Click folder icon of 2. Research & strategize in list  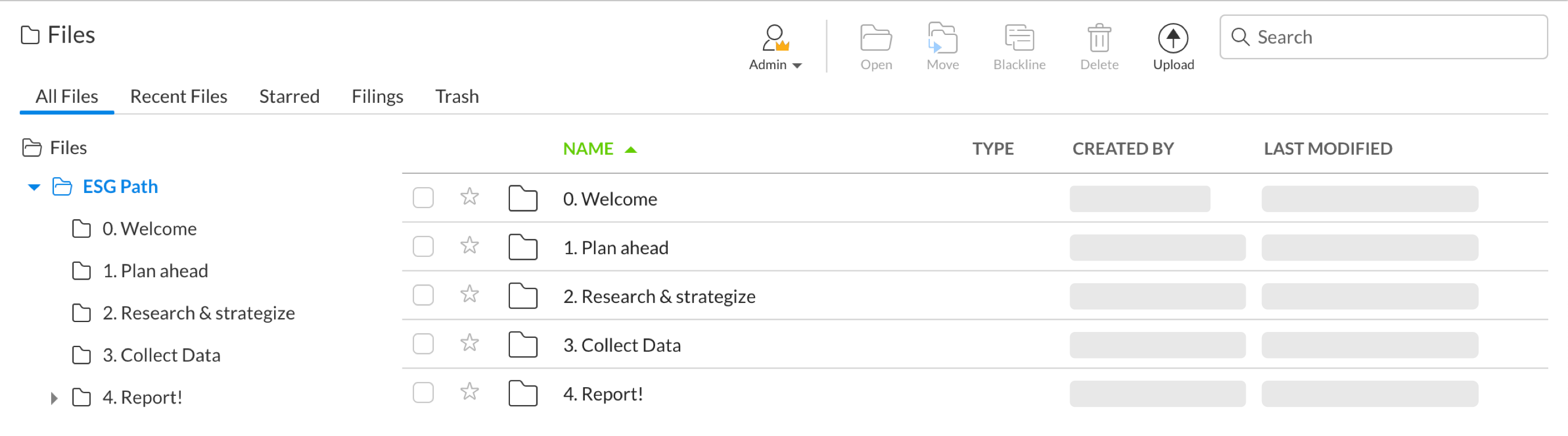pyautogui.click(x=523, y=296)
